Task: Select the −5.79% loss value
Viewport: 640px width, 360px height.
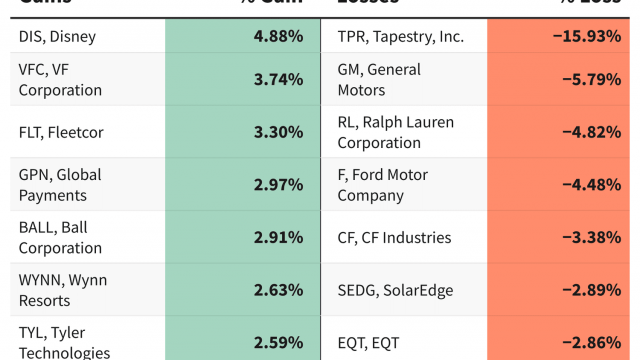Action: pyautogui.click(x=592, y=79)
